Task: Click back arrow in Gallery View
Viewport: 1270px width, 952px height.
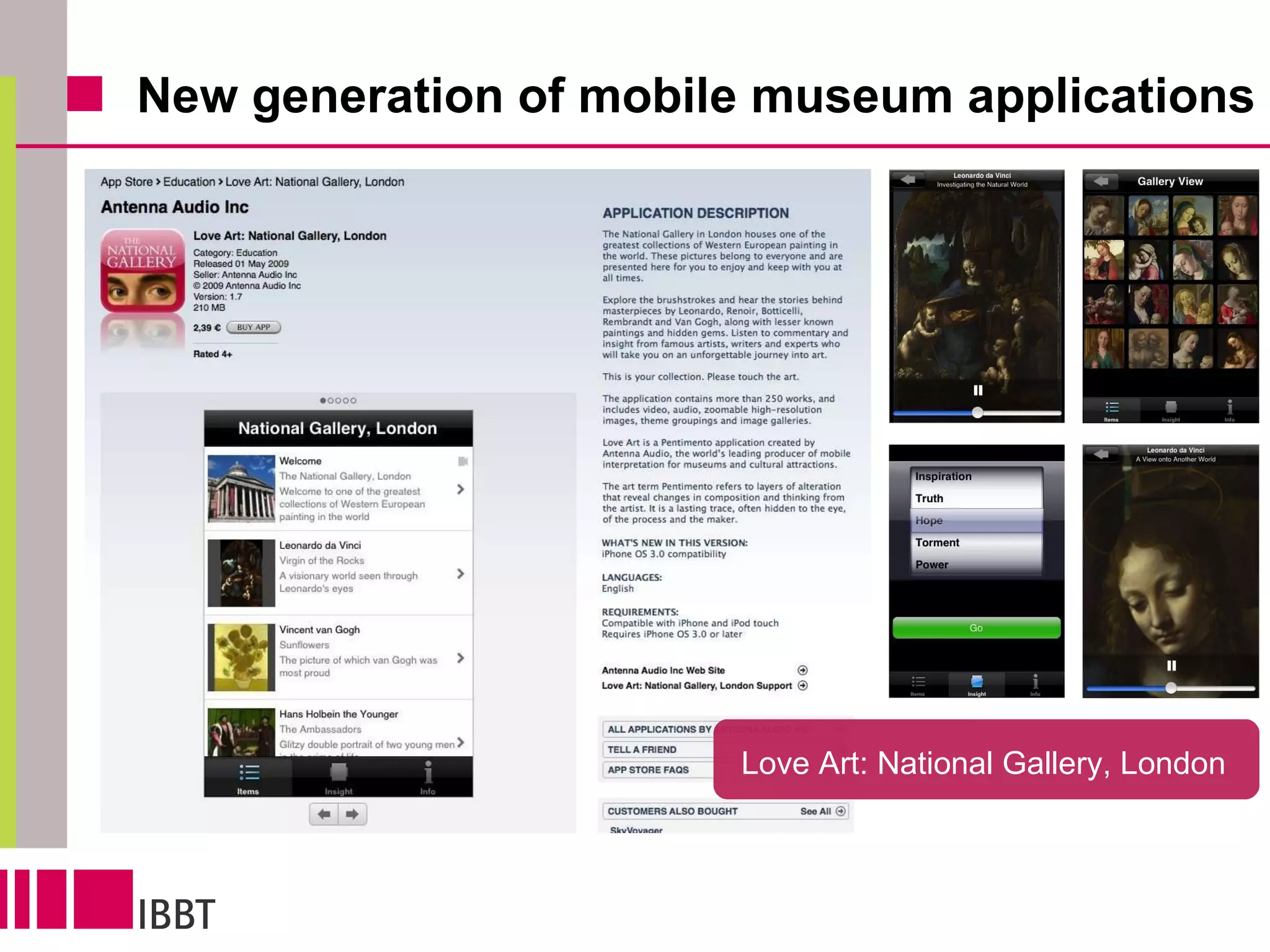Action: pyautogui.click(x=1101, y=181)
